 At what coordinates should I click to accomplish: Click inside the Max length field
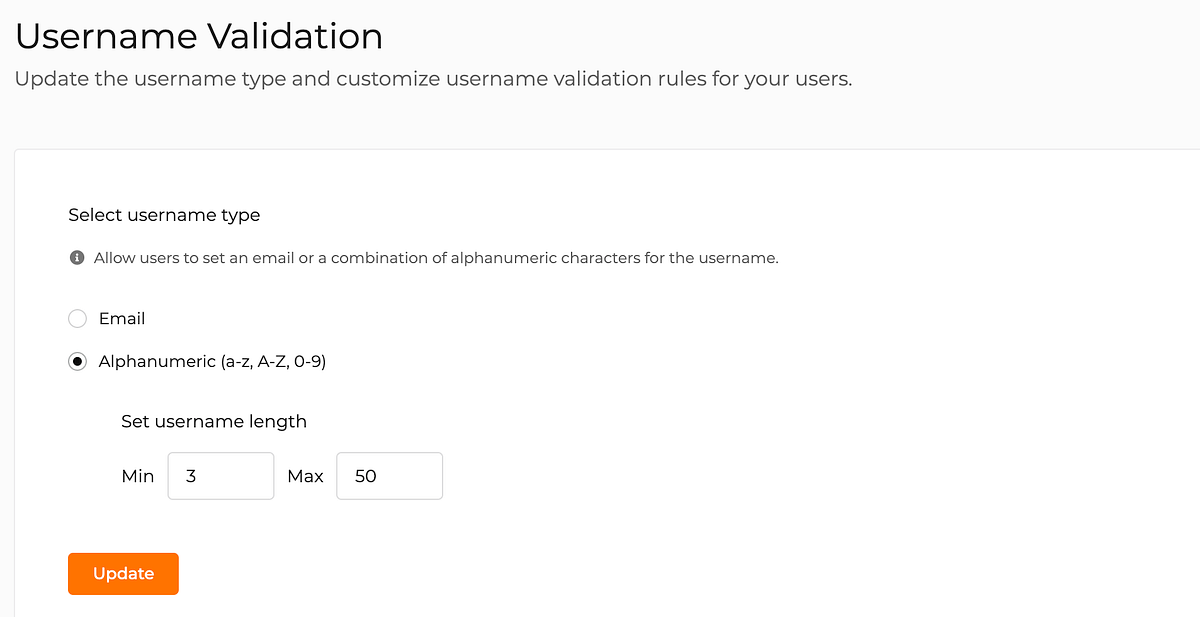pos(389,476)
